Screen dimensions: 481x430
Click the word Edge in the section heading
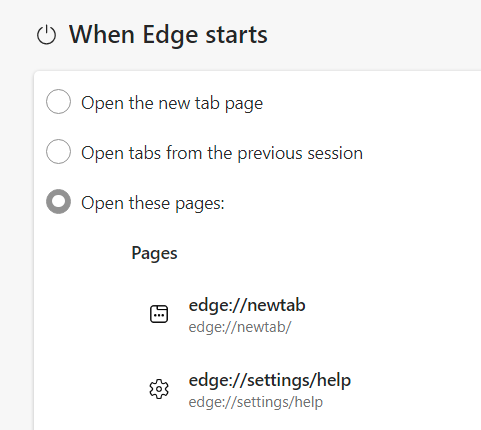[170, 35]
